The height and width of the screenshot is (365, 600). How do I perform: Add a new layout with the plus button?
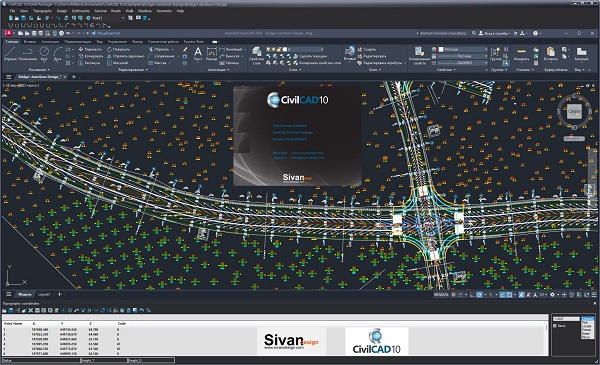click(59, 294)
